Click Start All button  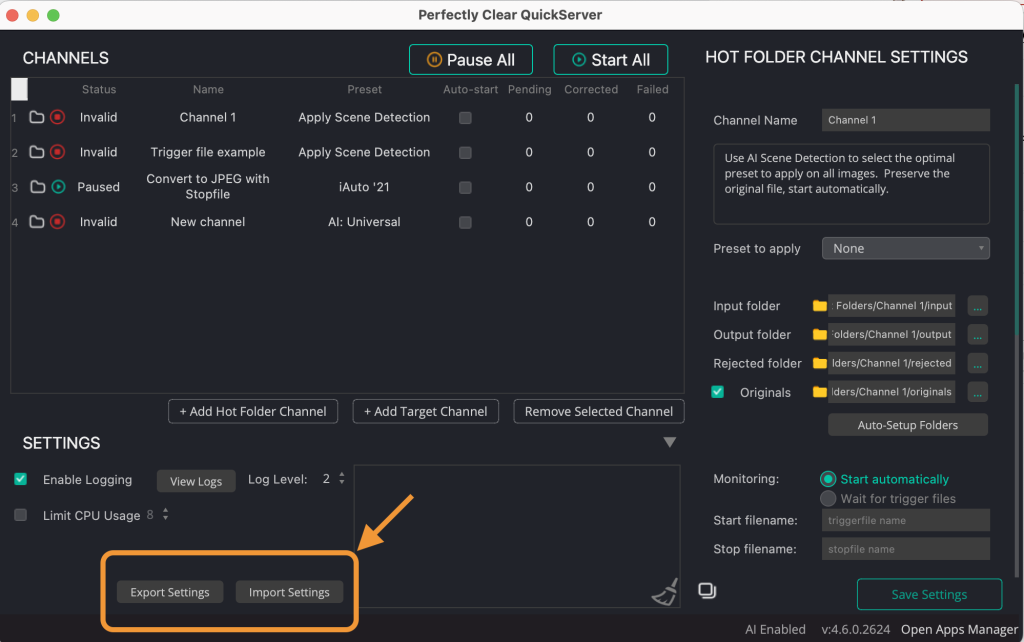click(611, 59)
